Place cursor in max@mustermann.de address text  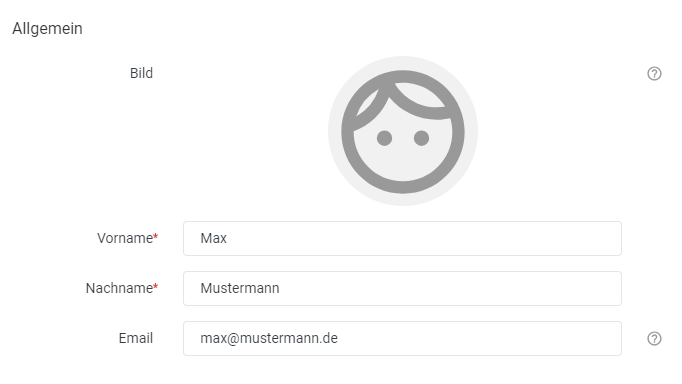[269, 338]
